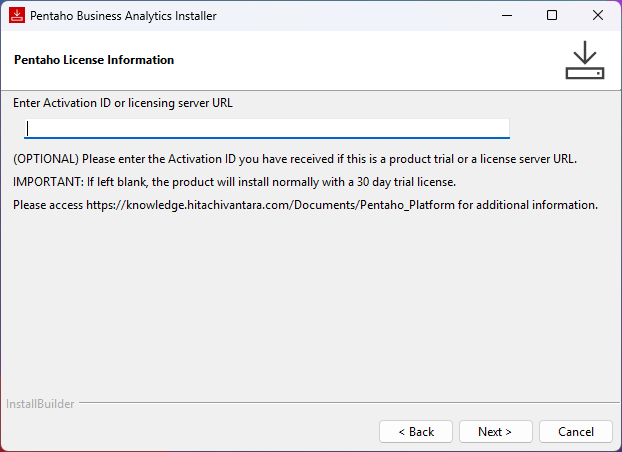Go back with the < Back button

pyautogui.click(x=416, y=432)
